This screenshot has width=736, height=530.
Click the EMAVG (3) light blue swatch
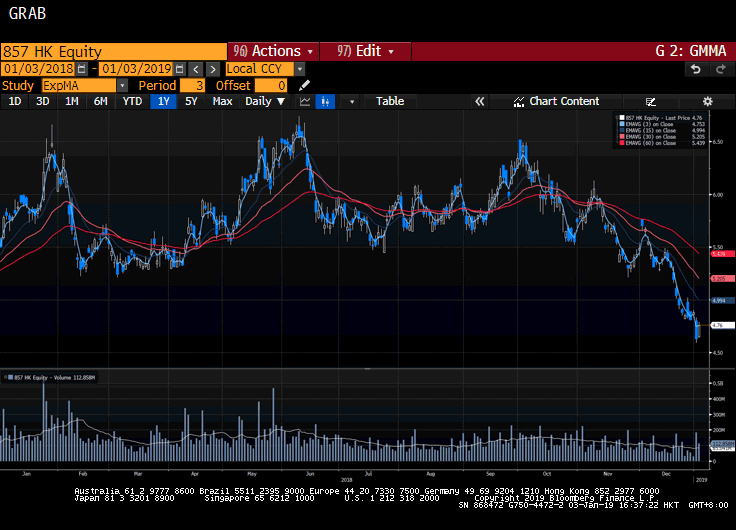tap(622, 124)
